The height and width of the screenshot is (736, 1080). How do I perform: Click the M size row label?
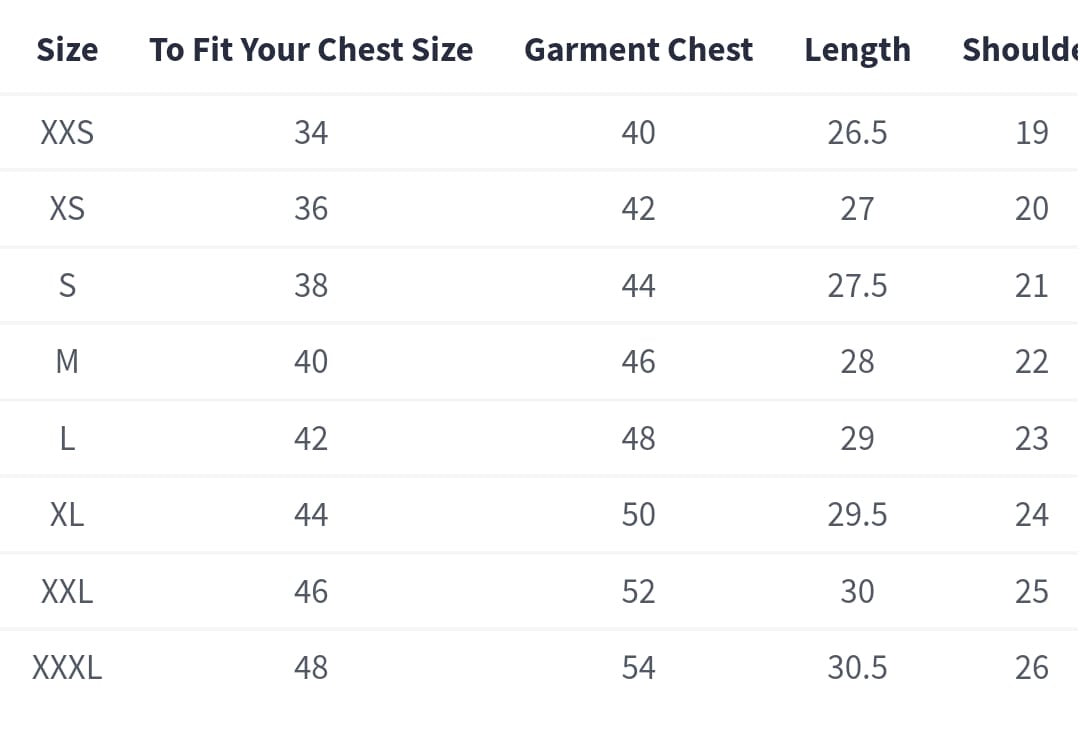pyautogui.click(x=67, y=361)
